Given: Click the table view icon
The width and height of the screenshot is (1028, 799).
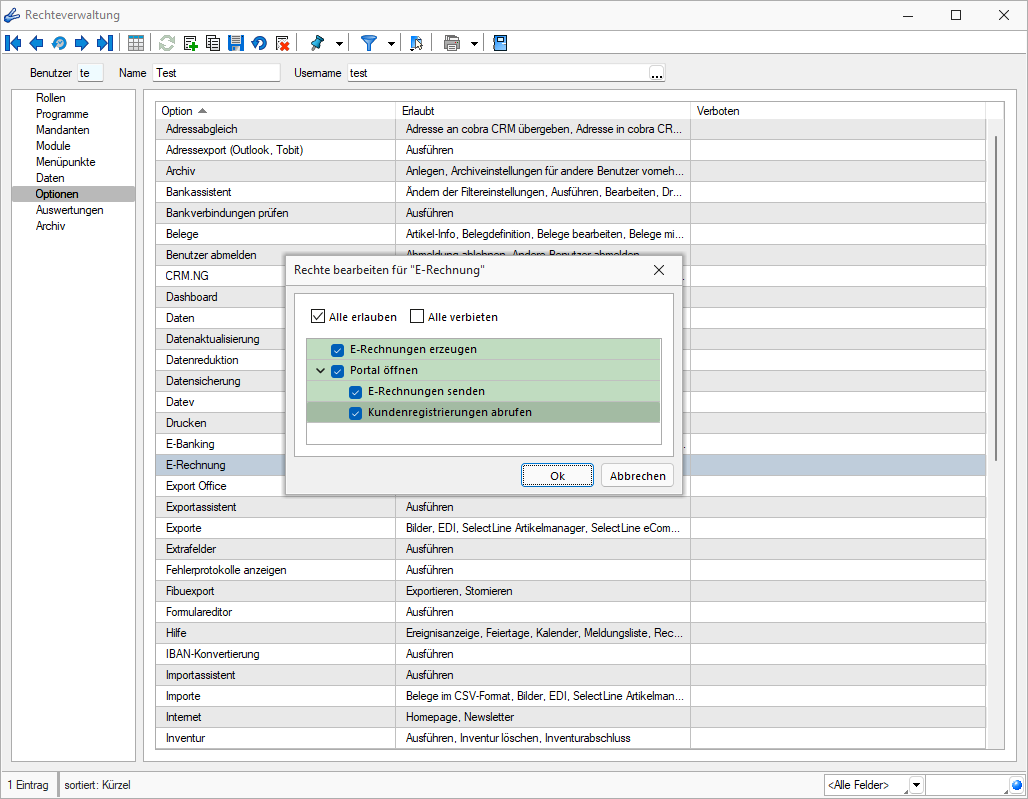Looking at the screenshot, I should point(136,43).
